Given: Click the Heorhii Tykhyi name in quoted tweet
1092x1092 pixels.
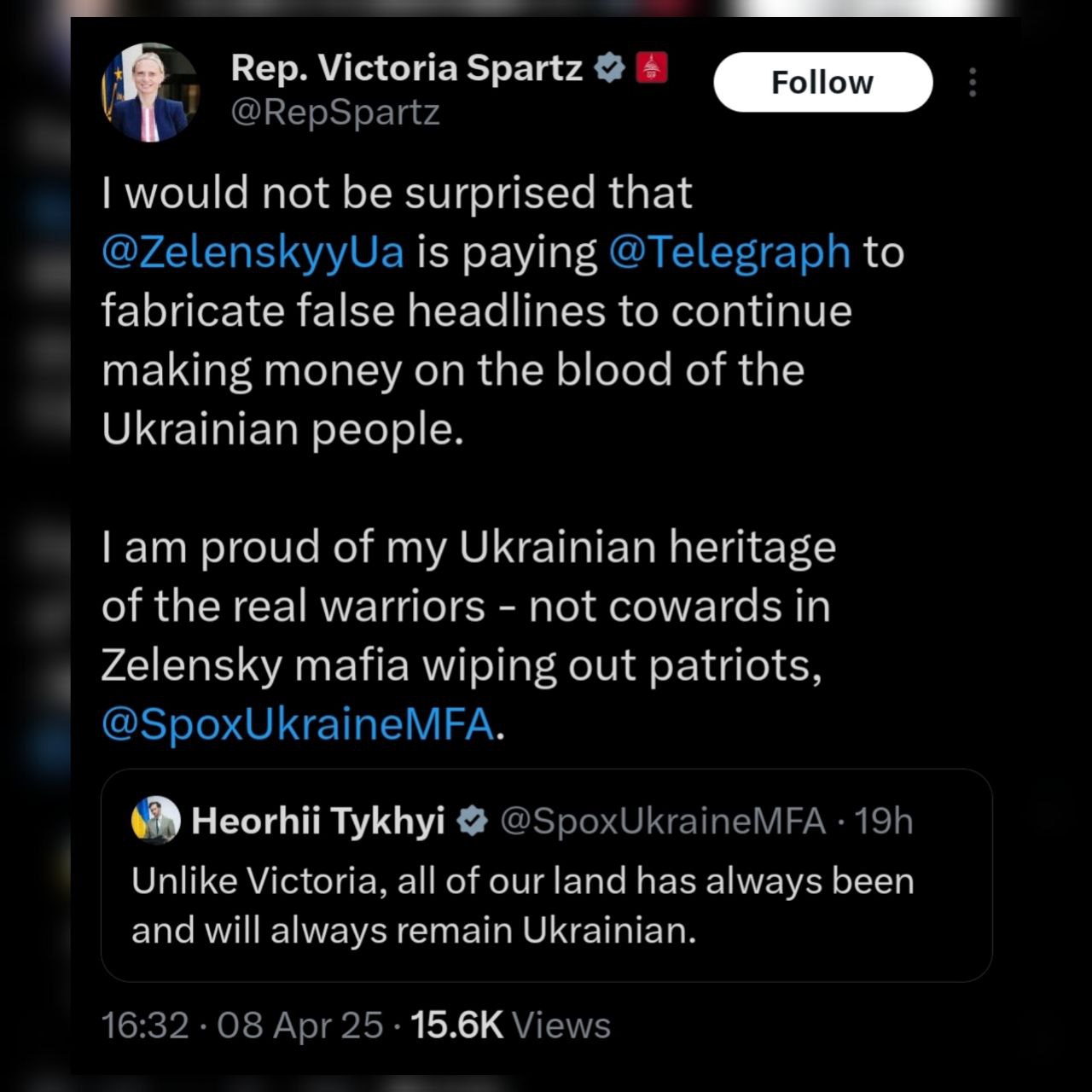Looking at the screenshot, I should pyautogui.click(x=318, y=821).
